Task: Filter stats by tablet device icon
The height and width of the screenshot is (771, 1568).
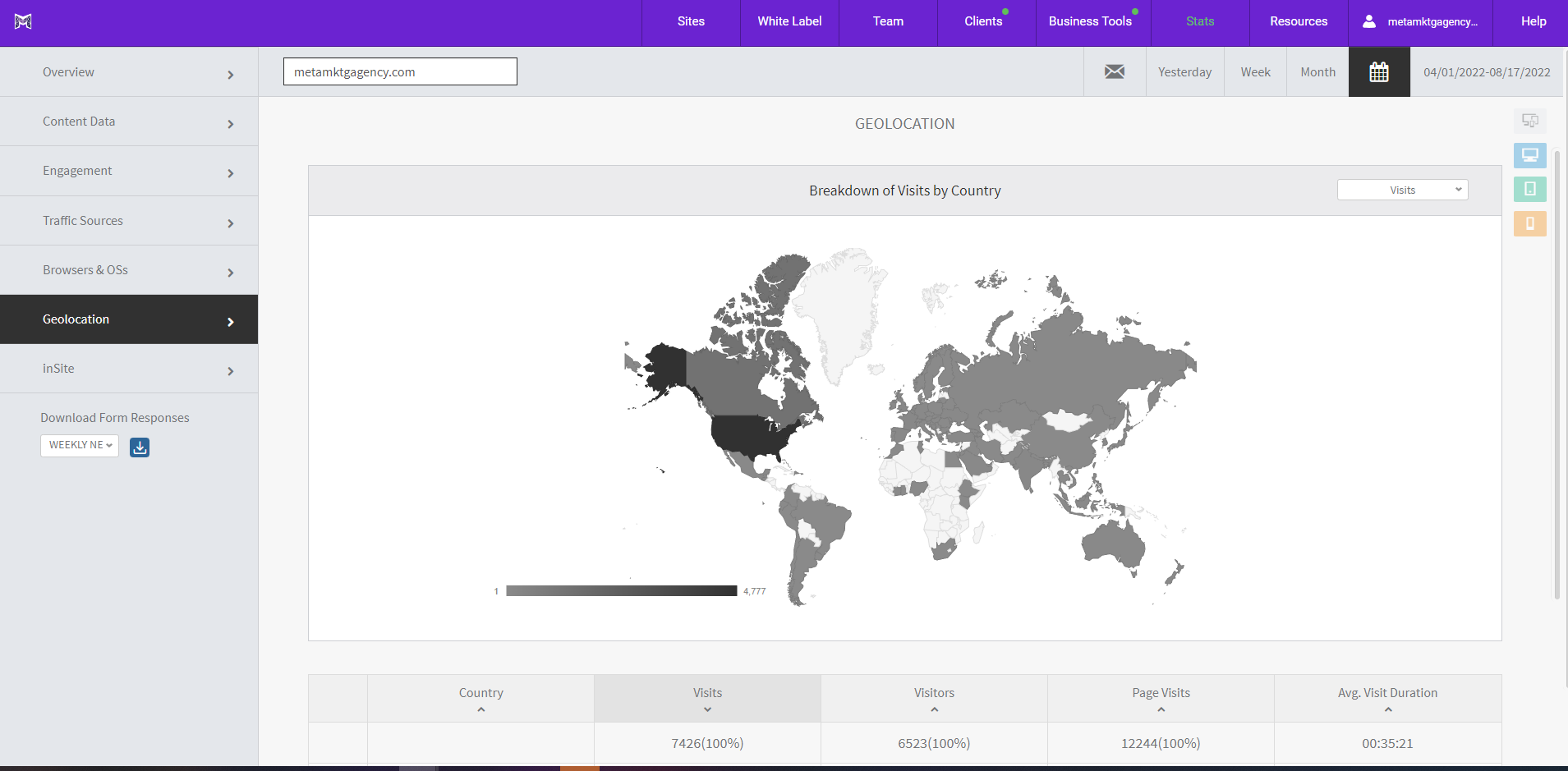Action: [1530, 189]
